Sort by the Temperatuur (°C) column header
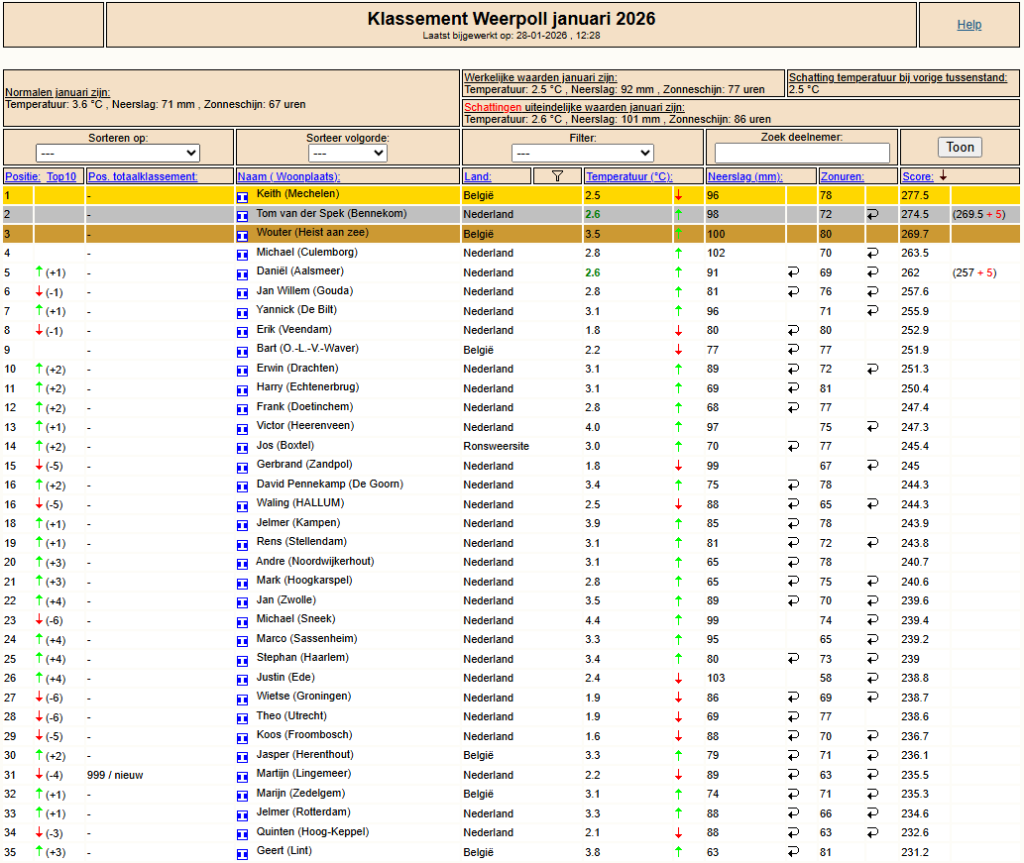The width and height of the screenshot is (1024, 863). pos(629,176)
